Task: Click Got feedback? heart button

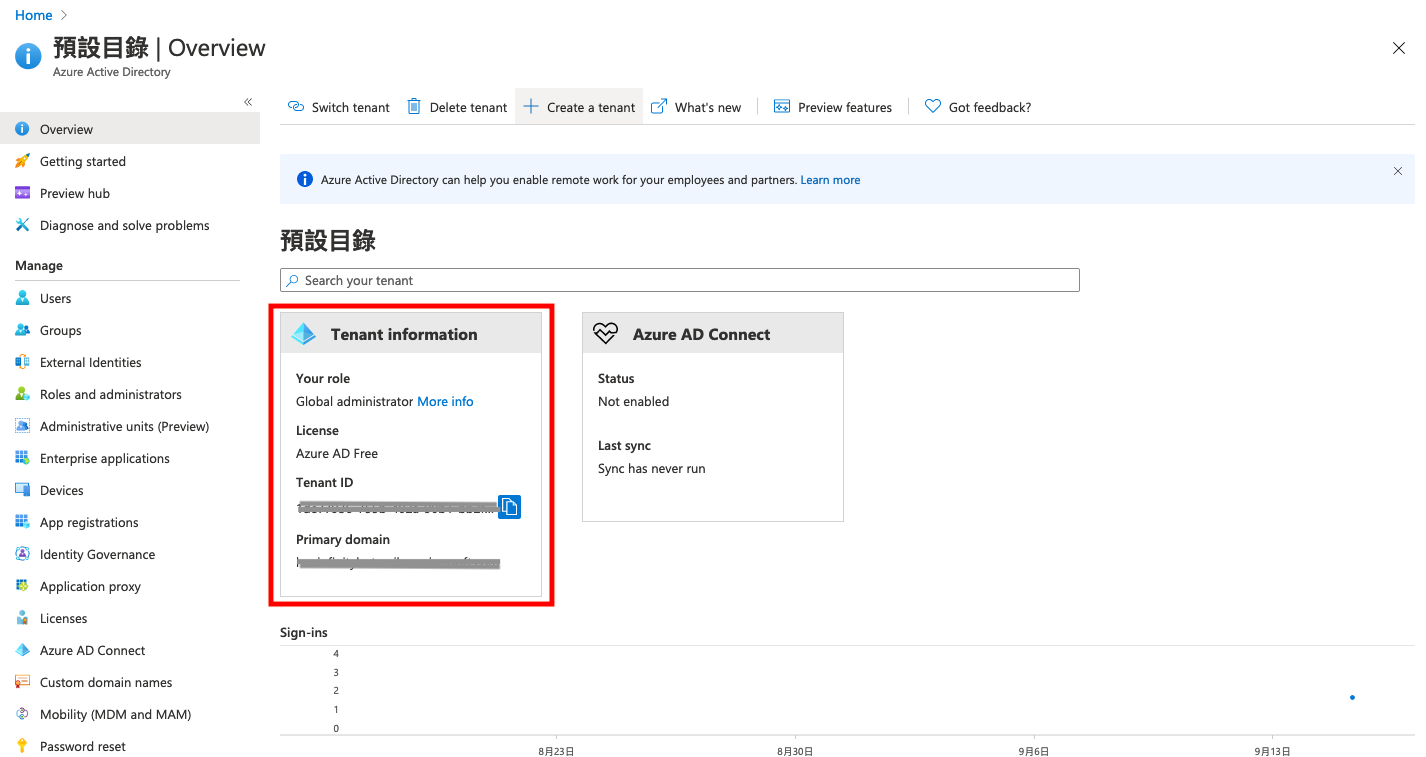Action: point(978,107)
